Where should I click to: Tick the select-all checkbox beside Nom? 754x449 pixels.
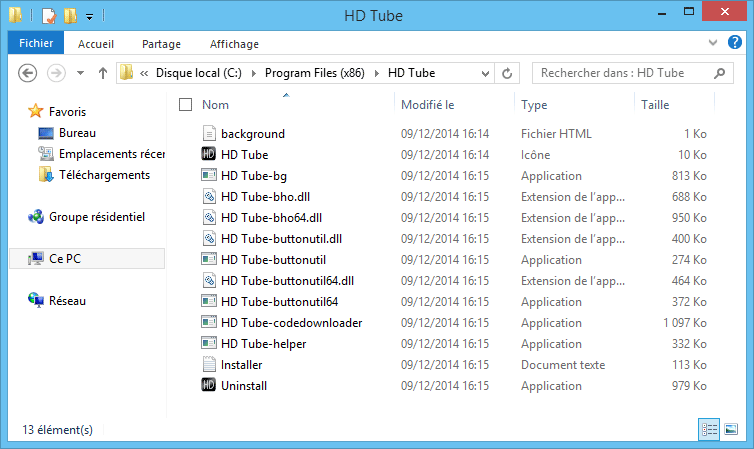pyautogui.click(x=185, y=105)
